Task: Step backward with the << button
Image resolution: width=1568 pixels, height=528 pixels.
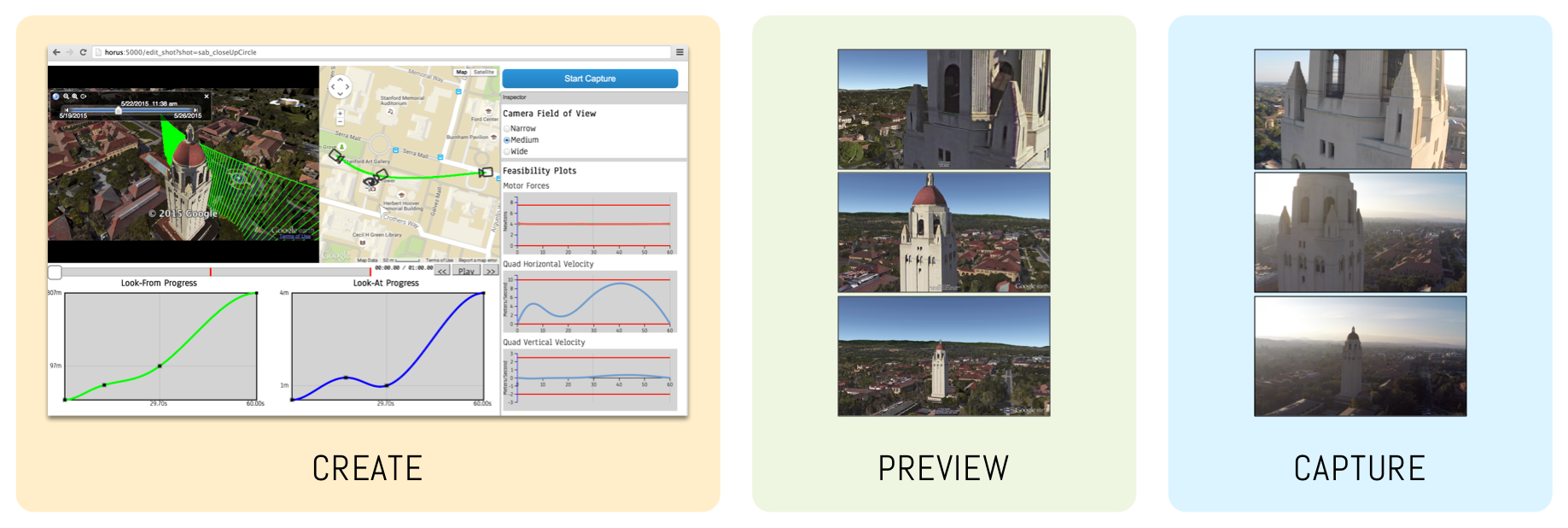Action: pos(442,272)
